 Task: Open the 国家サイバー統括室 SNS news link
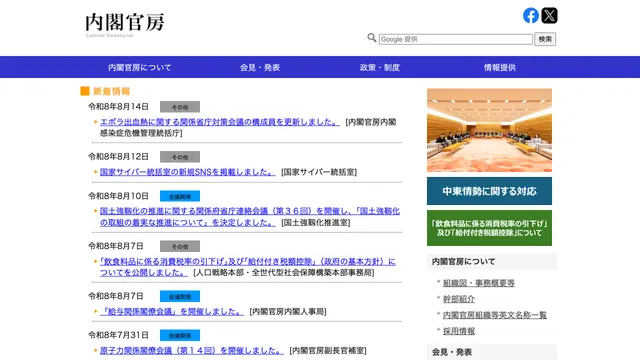pyautogui.click(x=188, y=172)
